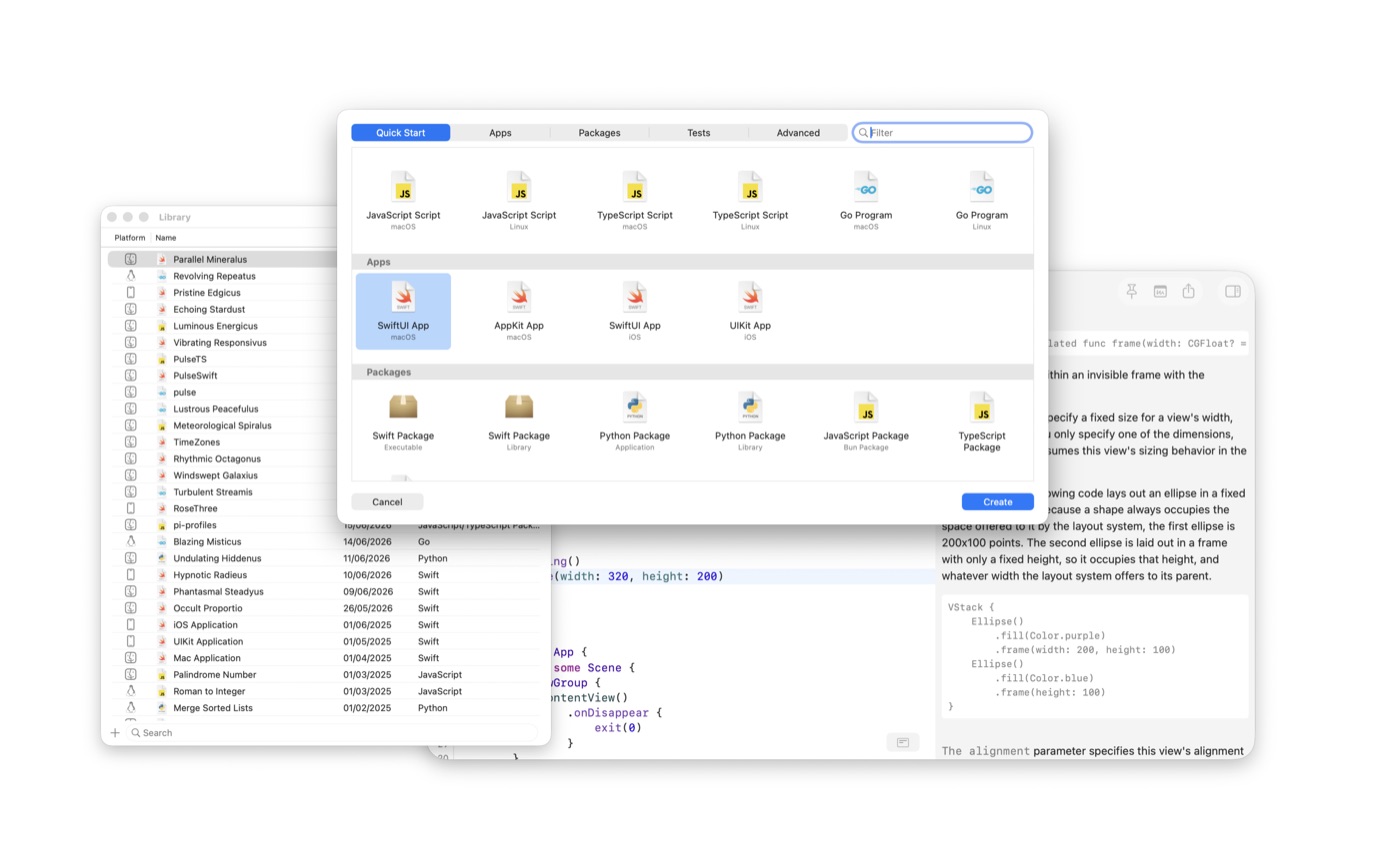Select the JavaScript Script Linux template
The width and height of the screenshot is (1386, 866).
pos(519,201)
